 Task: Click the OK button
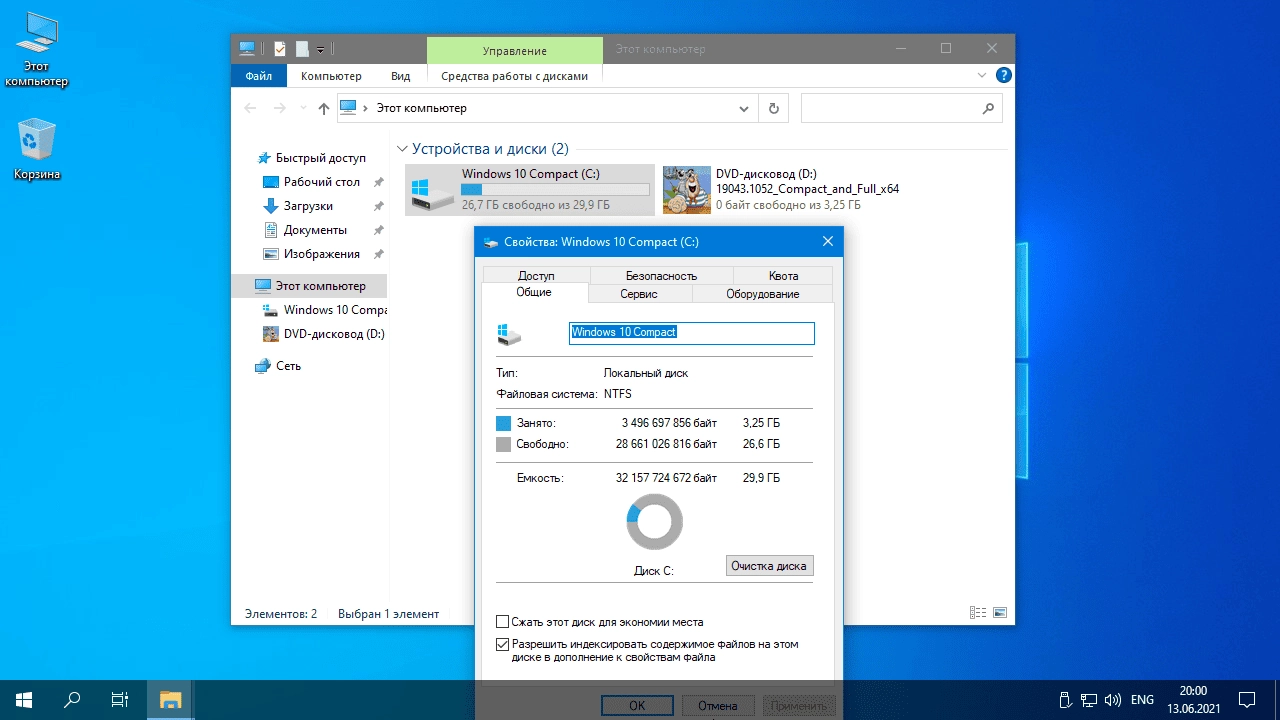tap(637, 706)
